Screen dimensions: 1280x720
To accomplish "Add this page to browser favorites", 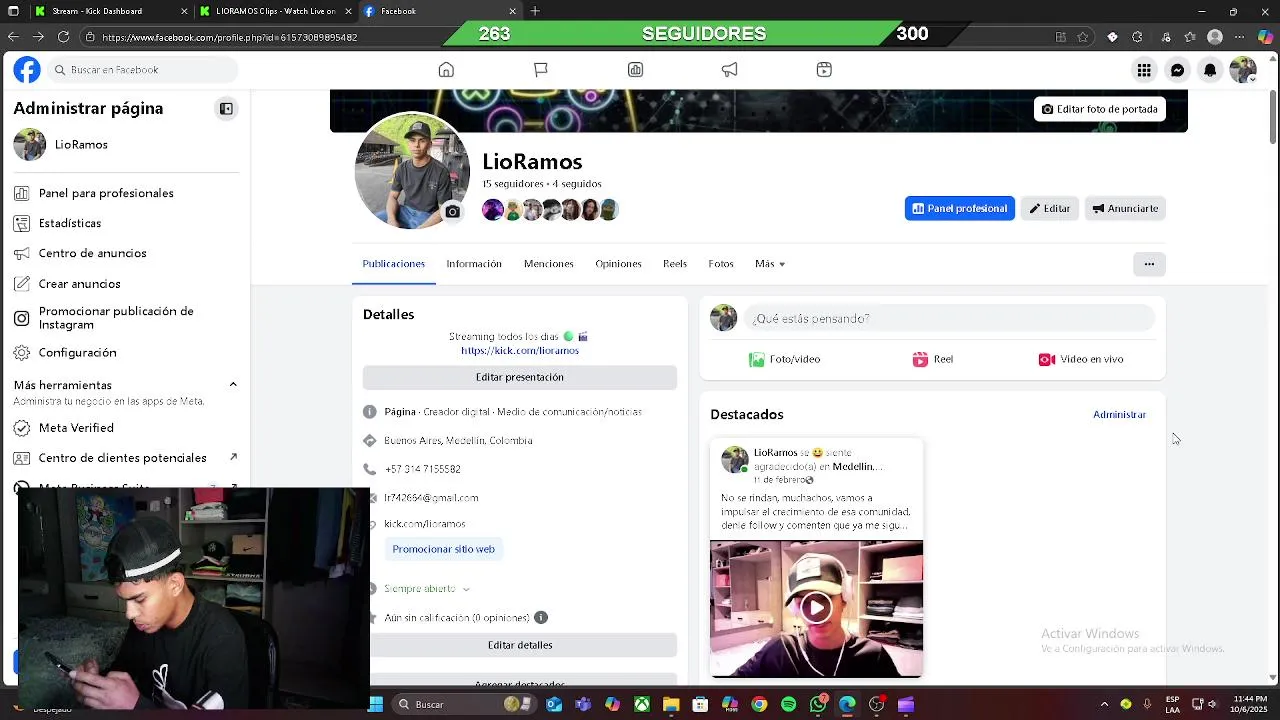I will [x=1083, y=37].
